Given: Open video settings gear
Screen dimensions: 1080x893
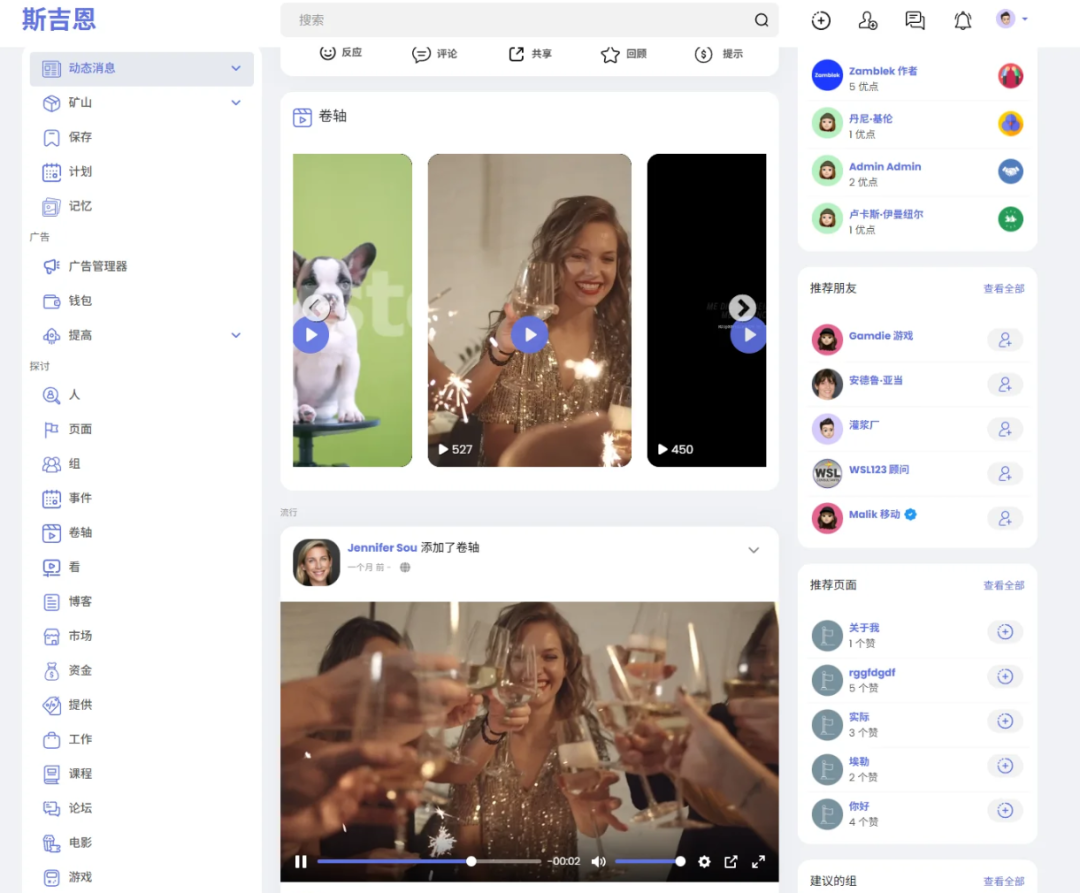Looking at the screenshot, I should (x=704, y=861).
